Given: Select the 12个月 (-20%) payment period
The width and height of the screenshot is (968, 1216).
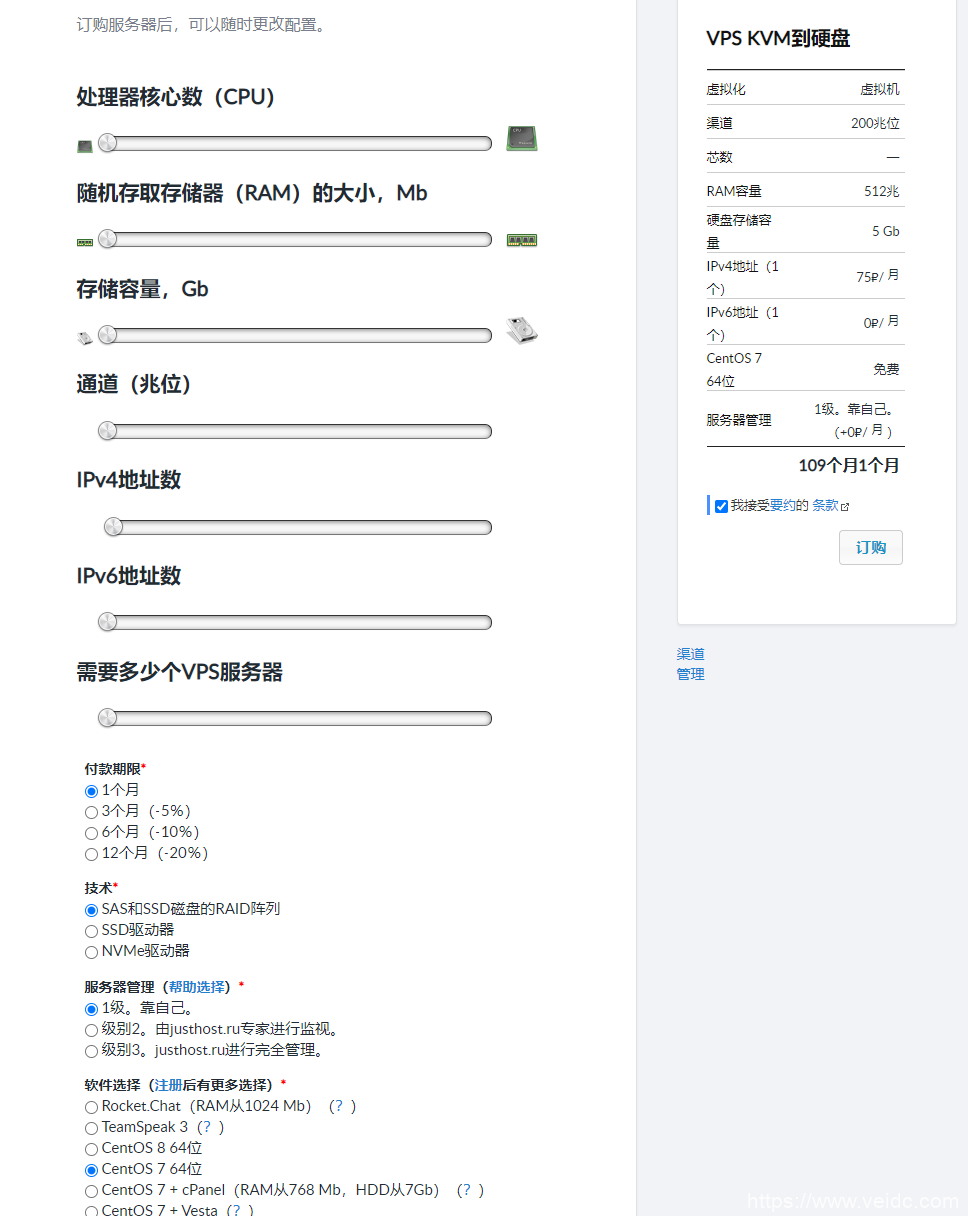Looking at the screenshot, I should (x=92, y=854).
